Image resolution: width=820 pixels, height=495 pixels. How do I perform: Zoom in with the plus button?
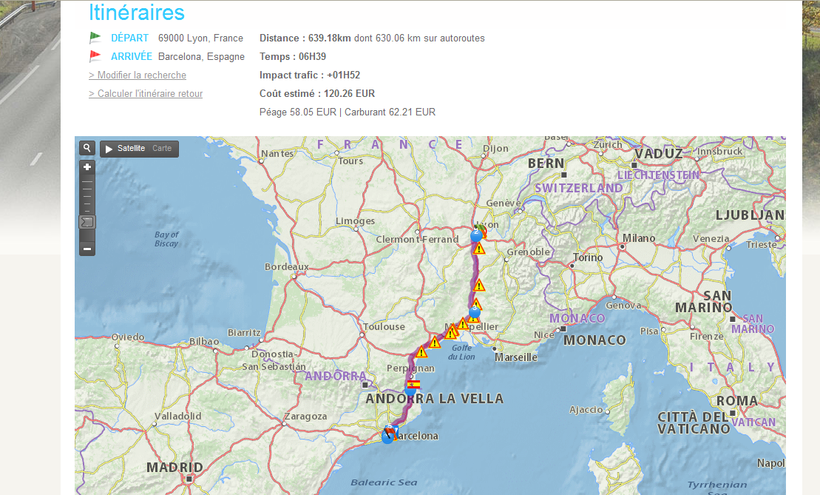click(x=87, y=167)
